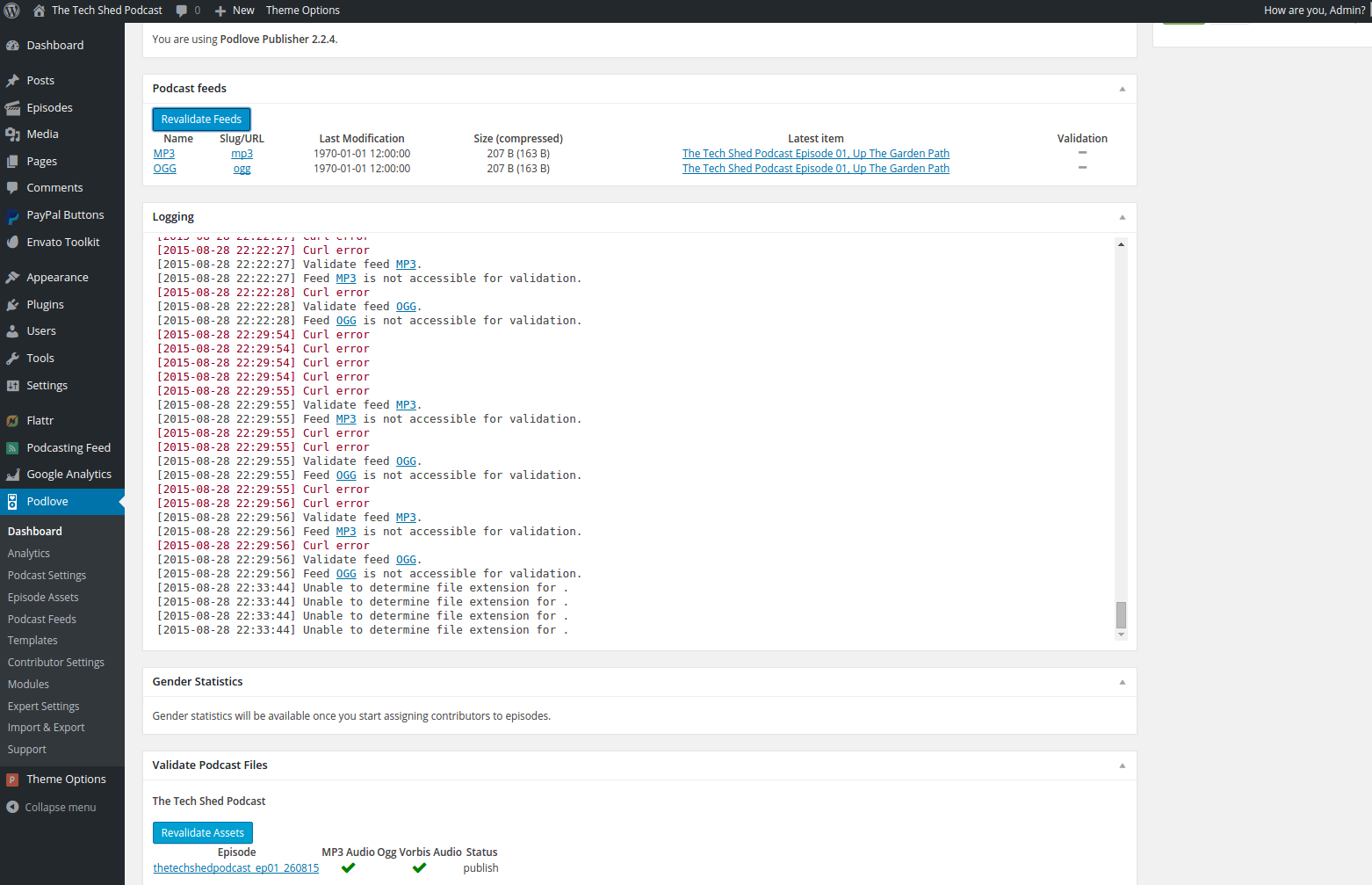Click the Envato Toolkit leaf icon
Image resolution: width=1372 pixels, height=885 pixels.
point(12,243)
